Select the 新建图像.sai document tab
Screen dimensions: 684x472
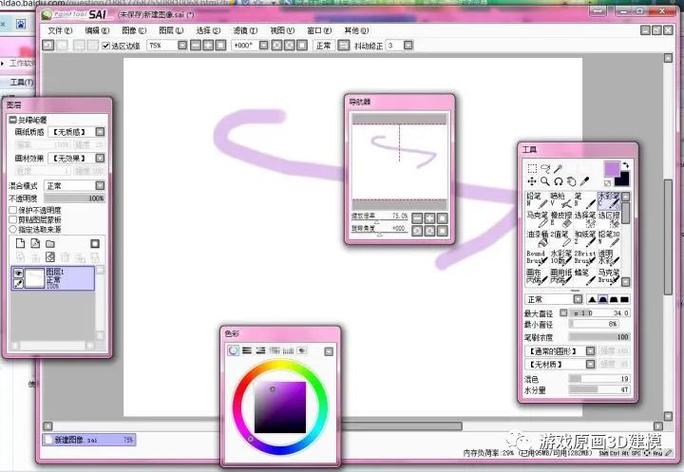click(89, 440)
